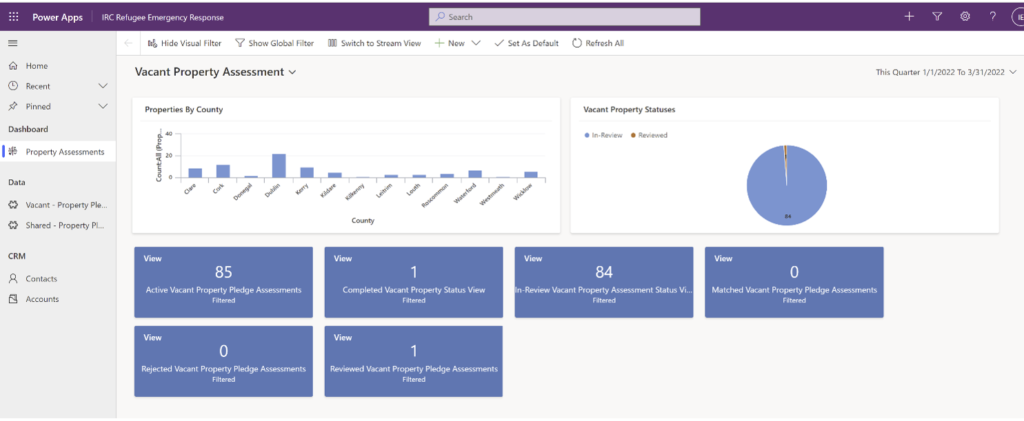Open the advanced filter funnel icon
This screenshot has height=421, width=1024.
point(937,17)
